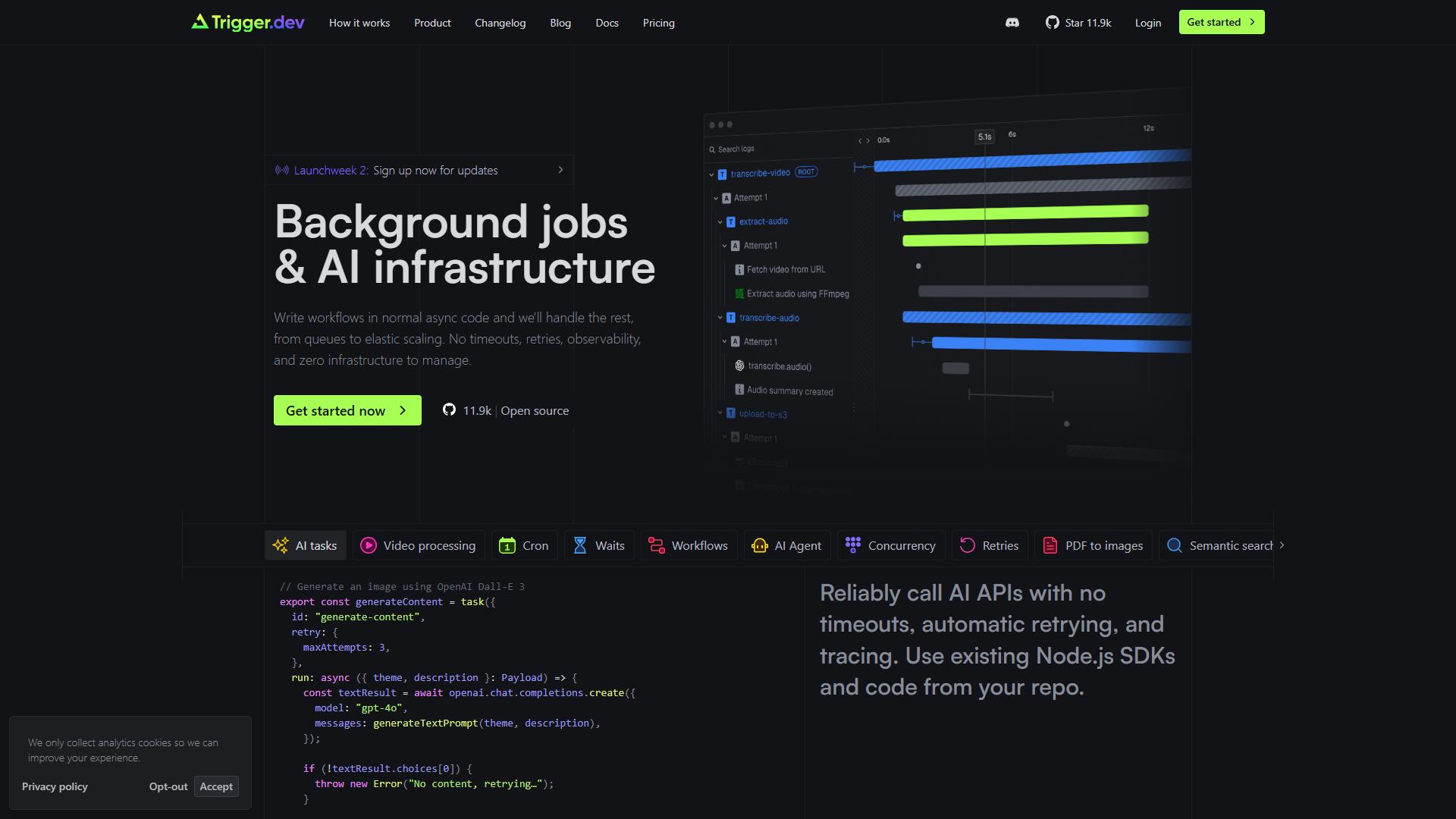
Task: Collapse the transcribe-video root tree item
Action: (711, 174)
